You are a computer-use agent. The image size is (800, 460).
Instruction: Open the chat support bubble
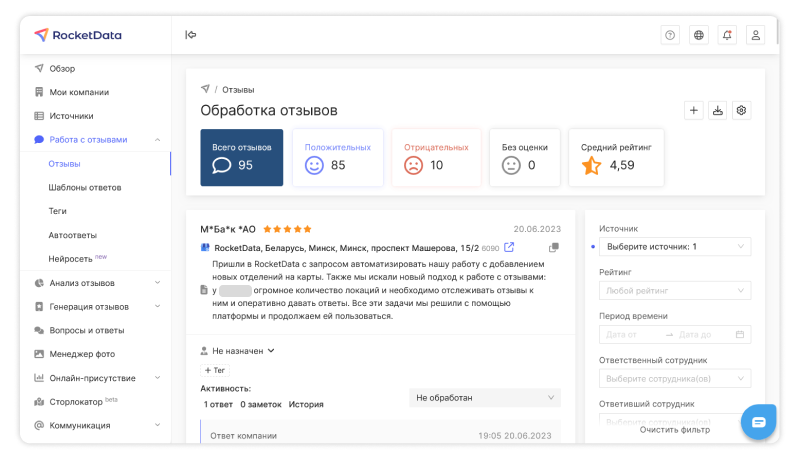(759, 422)
